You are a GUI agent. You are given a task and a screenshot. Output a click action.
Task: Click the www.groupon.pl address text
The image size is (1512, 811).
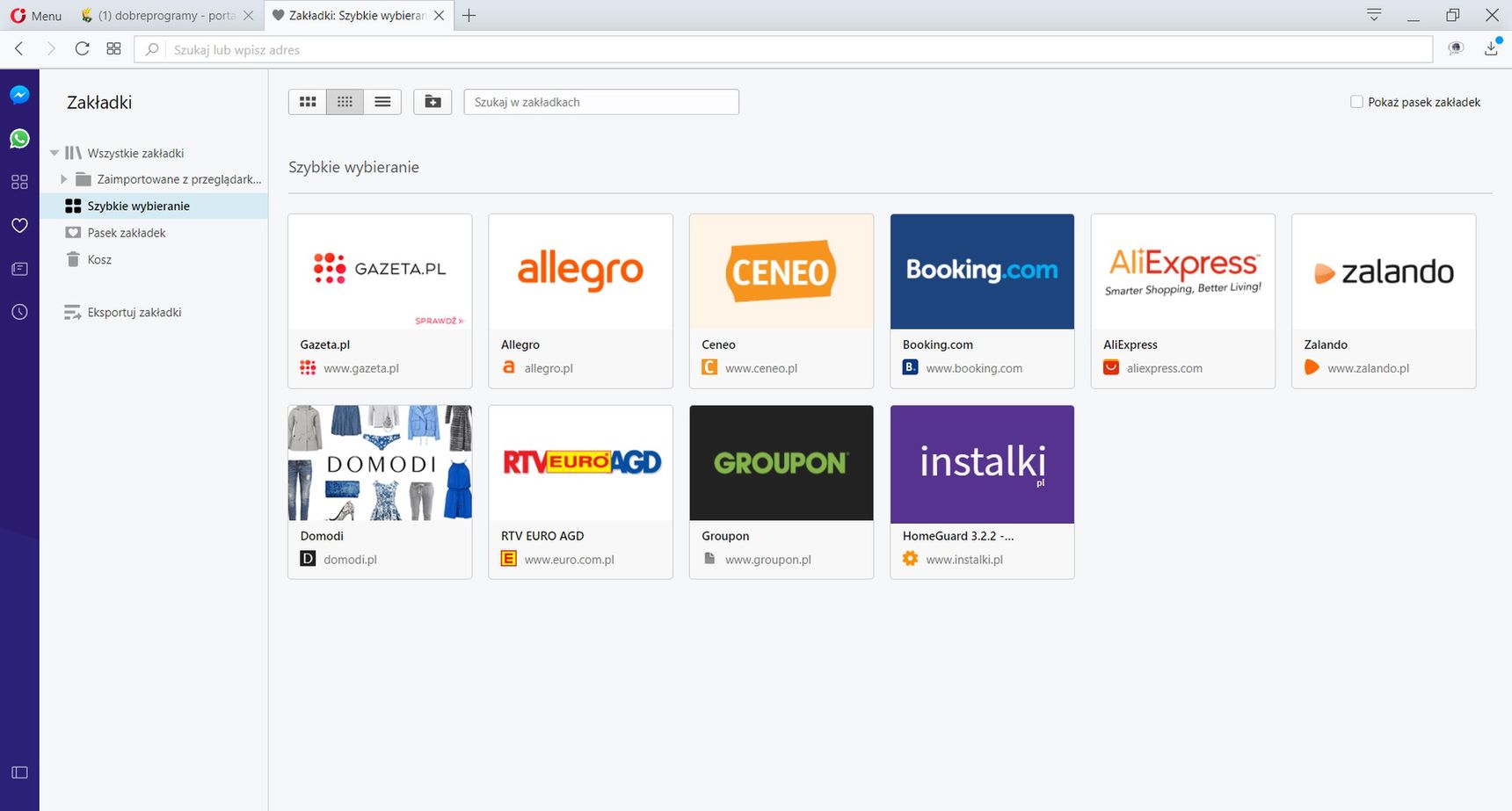(x=768, y=560)
